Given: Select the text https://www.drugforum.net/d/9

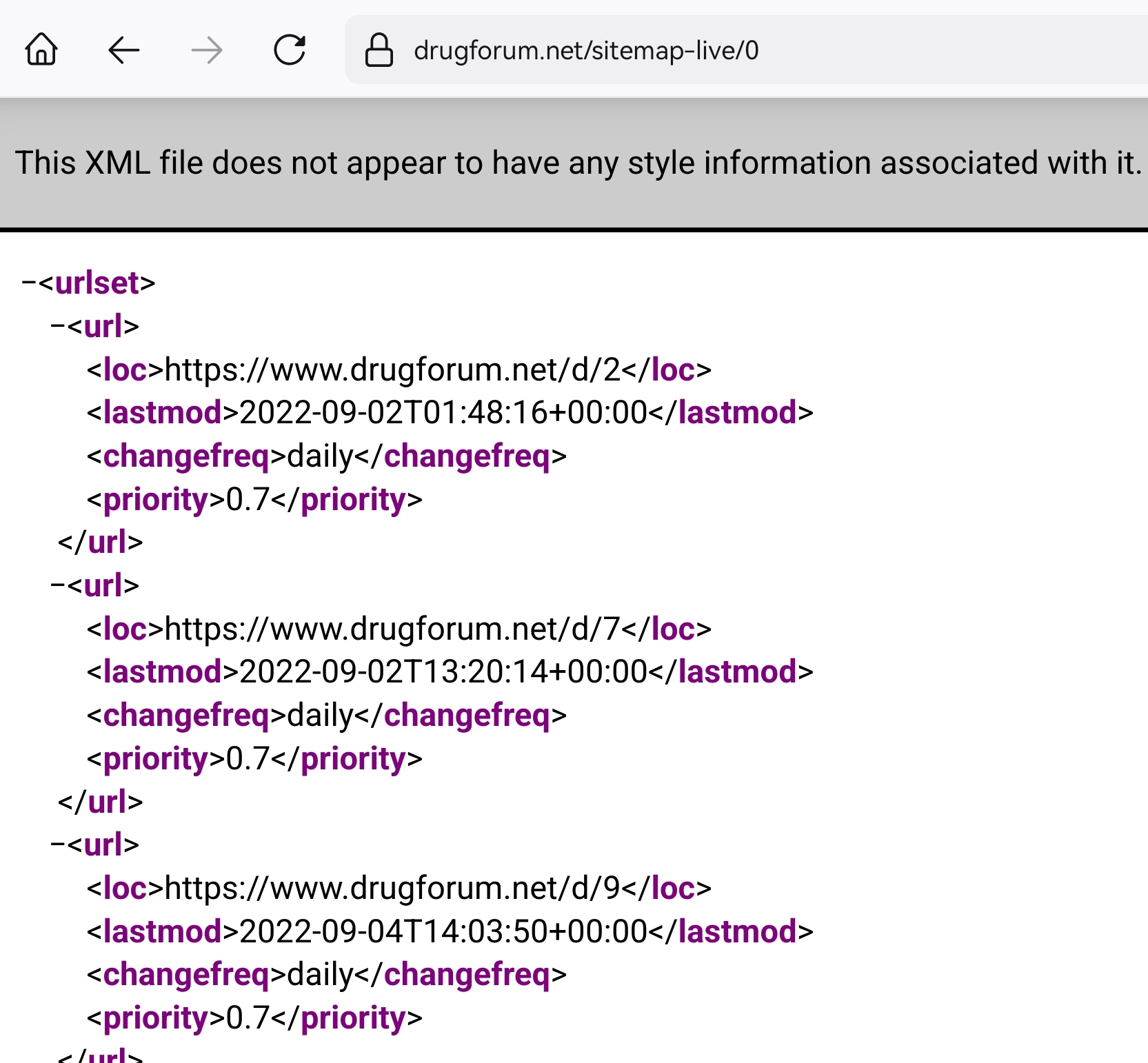Looking at the screenshot, I should (392, 889).
